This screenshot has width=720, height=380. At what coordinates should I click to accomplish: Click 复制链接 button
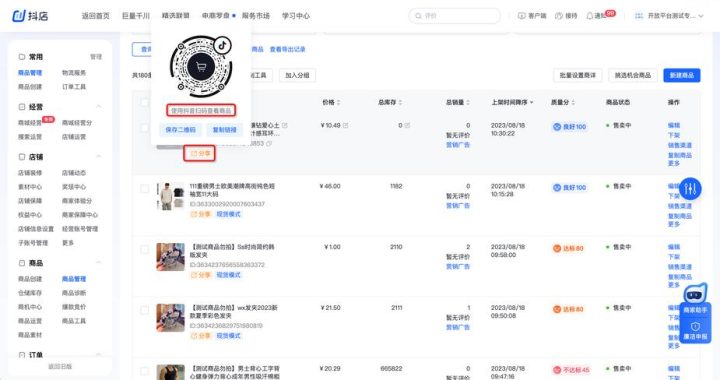(x=224, y=130)
